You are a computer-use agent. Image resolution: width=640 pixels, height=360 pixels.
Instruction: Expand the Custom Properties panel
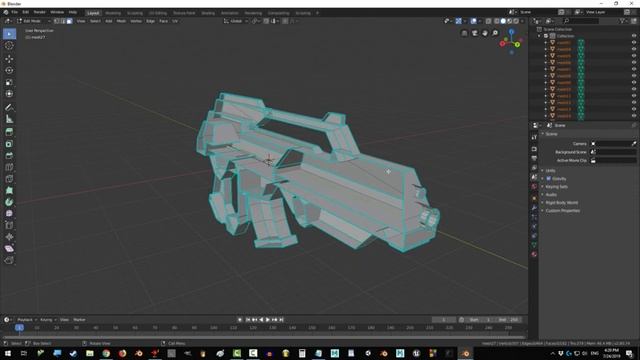point(562,211)
